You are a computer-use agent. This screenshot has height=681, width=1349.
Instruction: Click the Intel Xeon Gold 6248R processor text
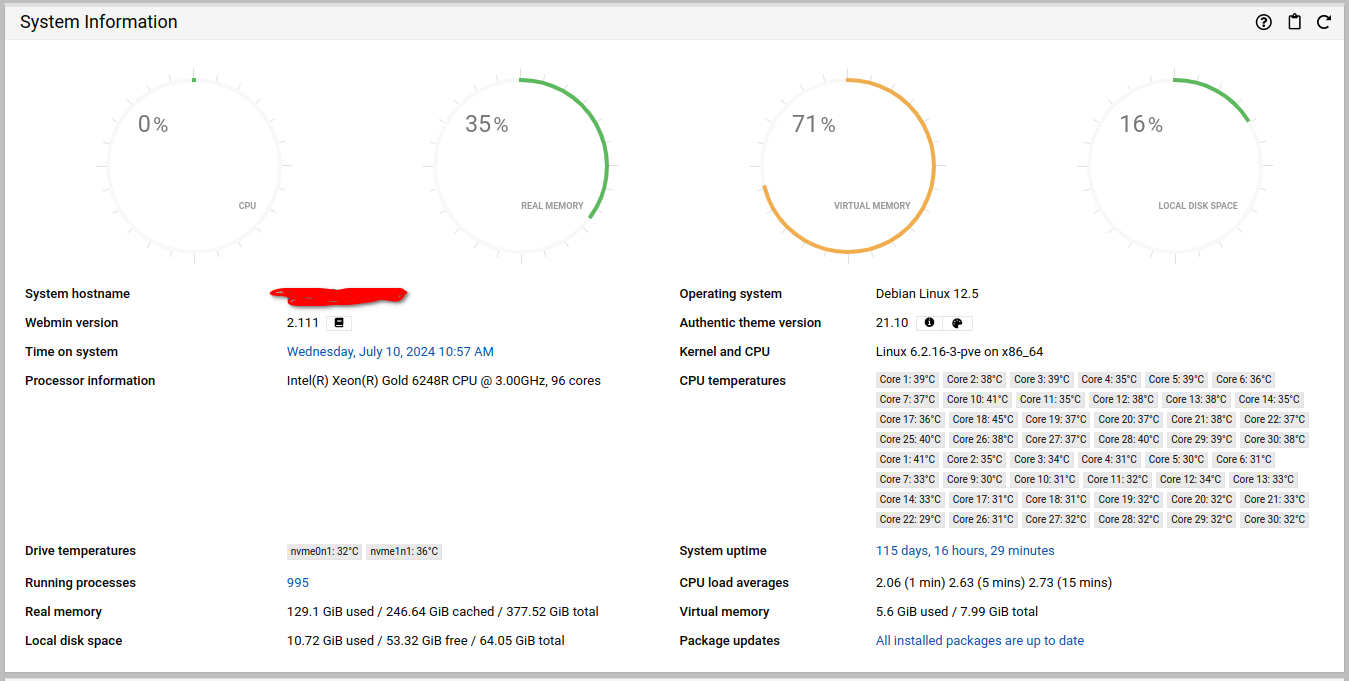(x=444, y=381)
